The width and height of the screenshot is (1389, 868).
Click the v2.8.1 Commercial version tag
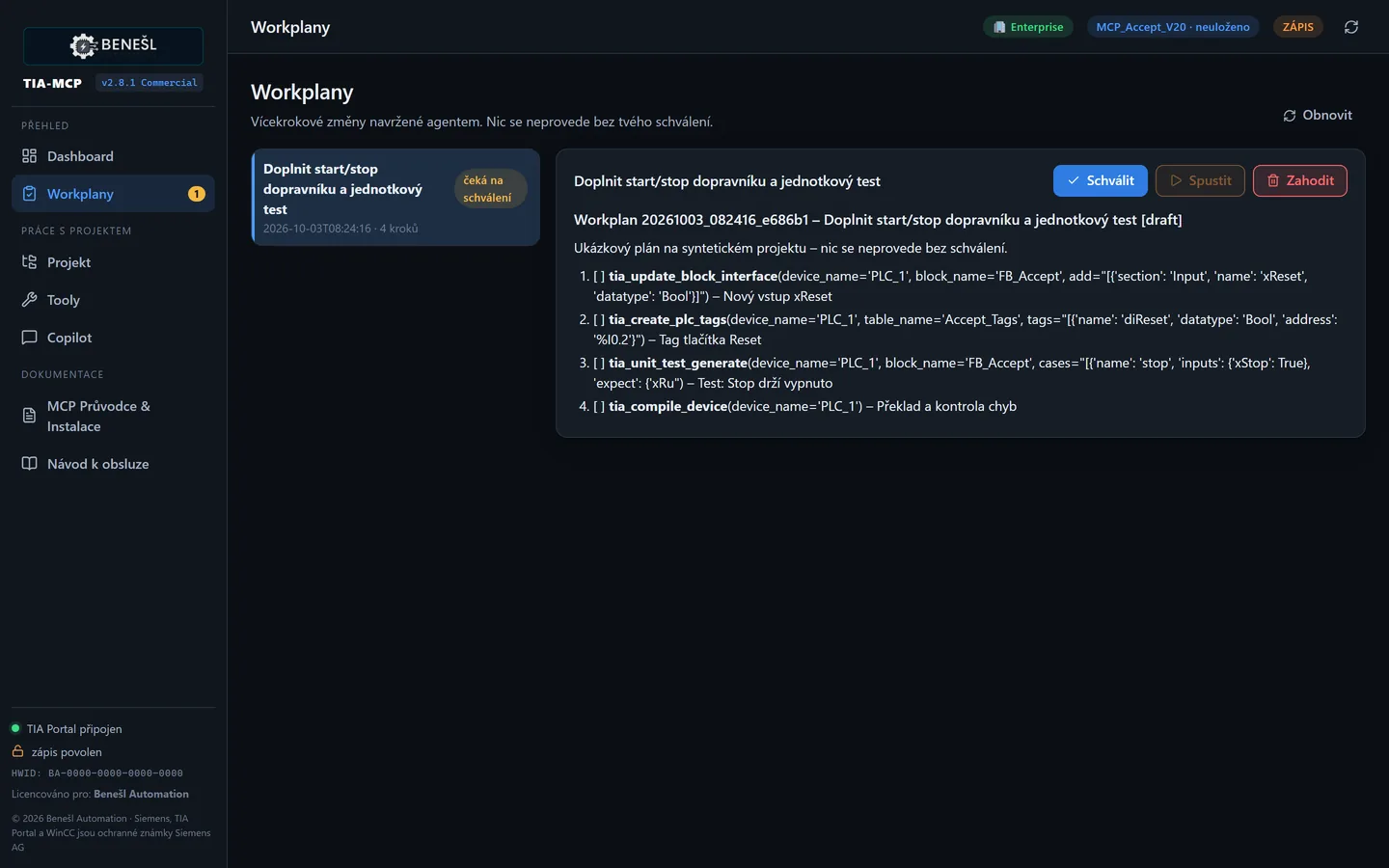pos(150,83)
